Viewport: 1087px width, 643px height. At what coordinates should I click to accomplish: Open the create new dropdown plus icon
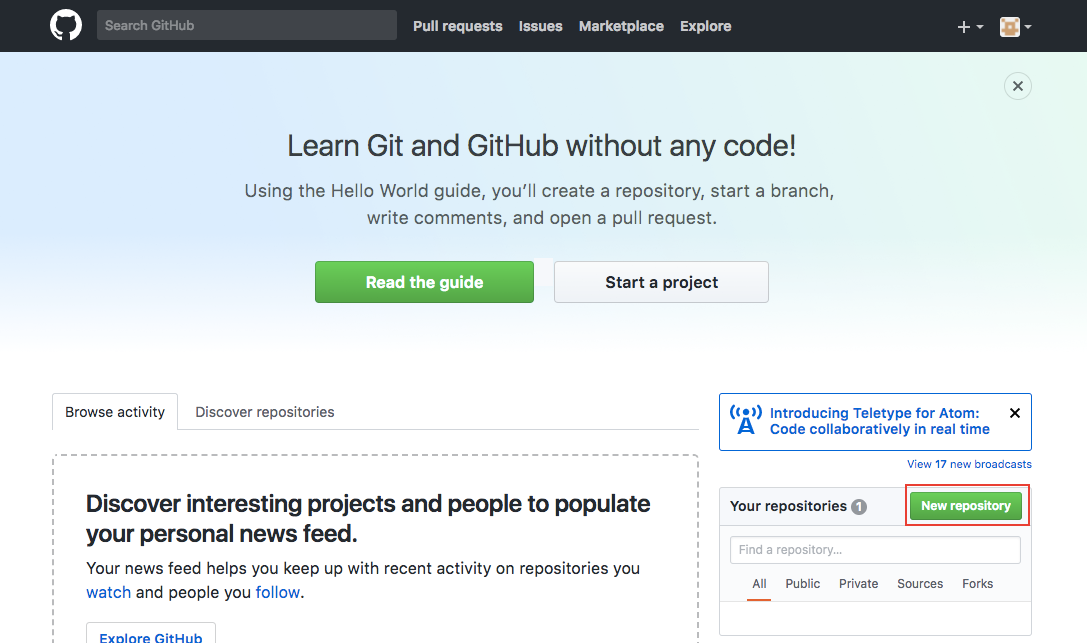coord(963,26)
